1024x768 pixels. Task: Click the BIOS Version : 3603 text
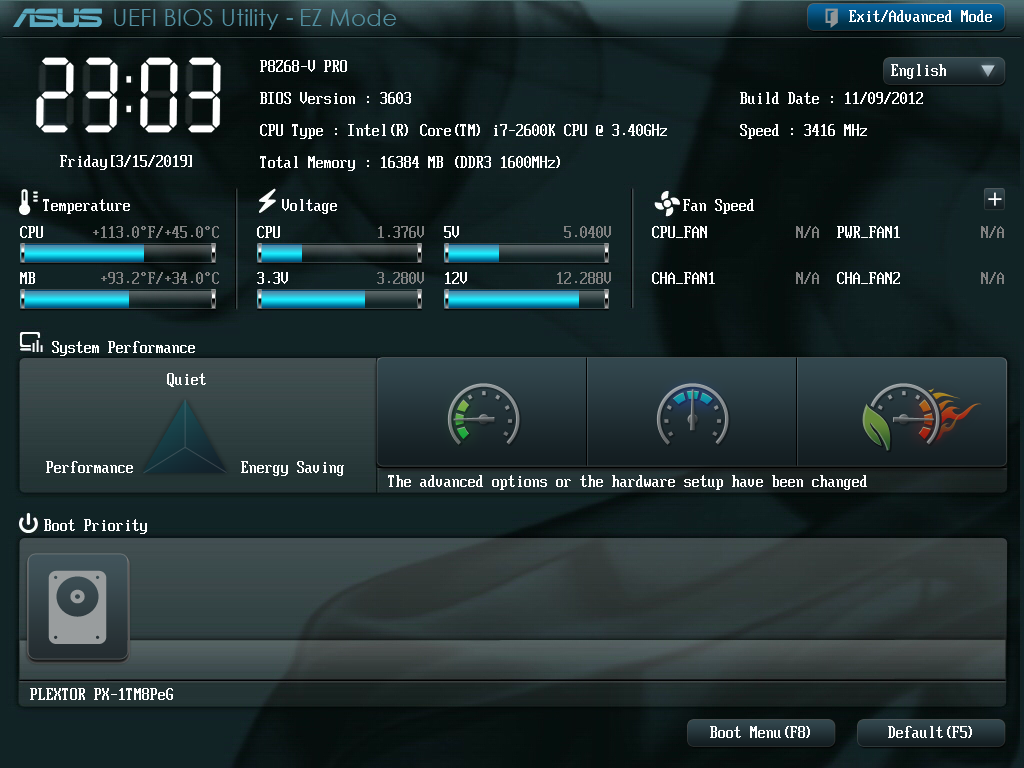pos(336,99)
